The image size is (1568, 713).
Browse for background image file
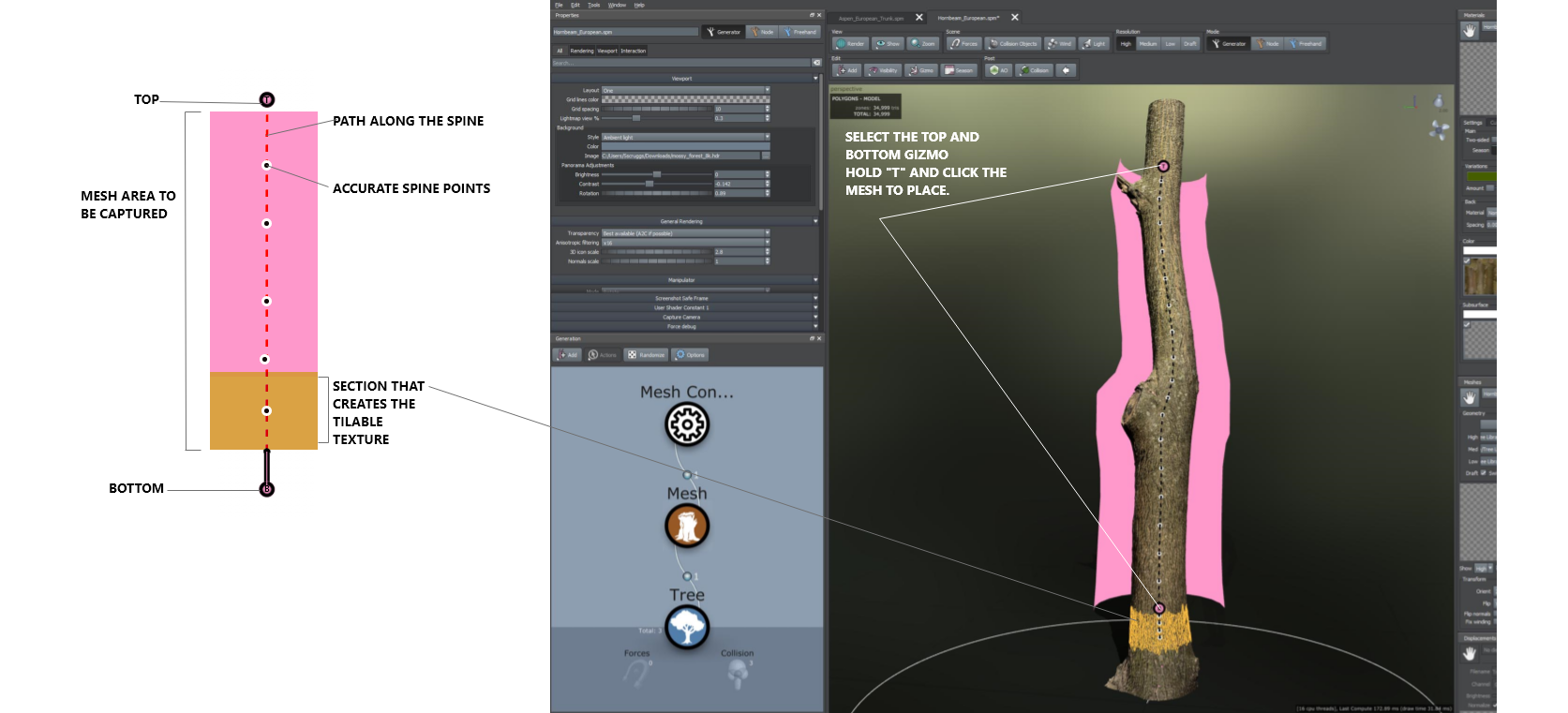(x=766, y=156)
